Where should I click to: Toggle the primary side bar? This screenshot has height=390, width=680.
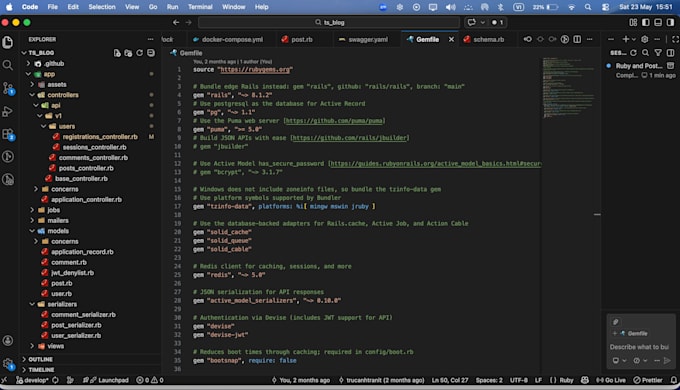(x=646, y=22)
